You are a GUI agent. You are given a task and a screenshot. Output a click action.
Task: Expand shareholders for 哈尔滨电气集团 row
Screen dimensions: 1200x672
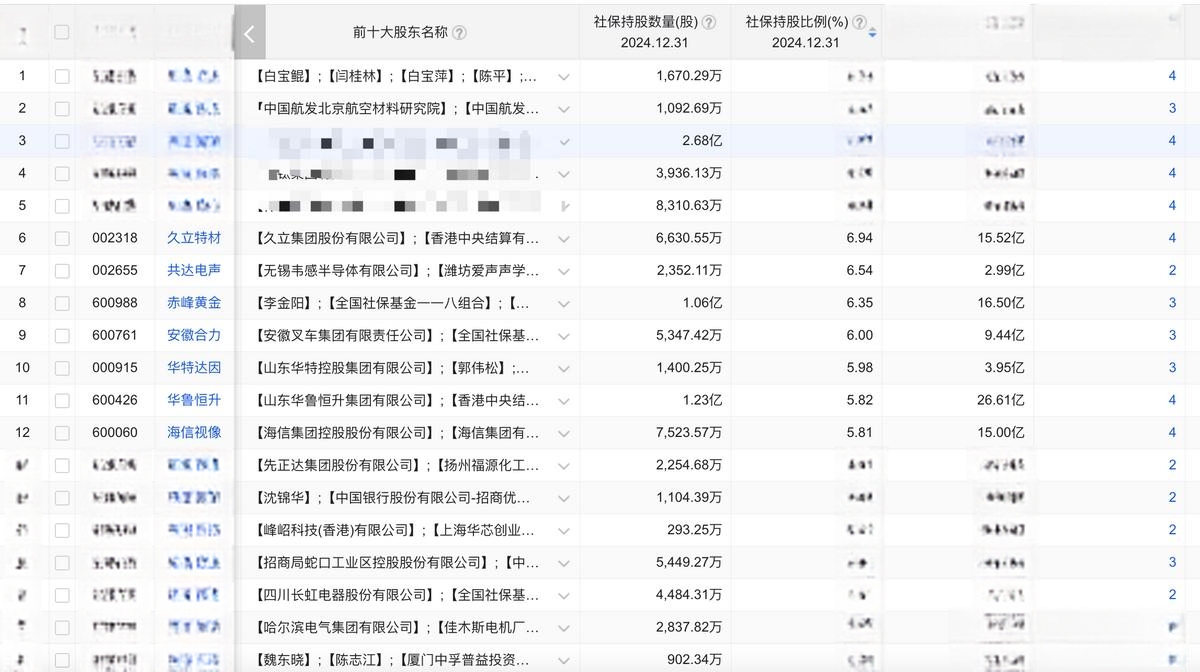564,628
